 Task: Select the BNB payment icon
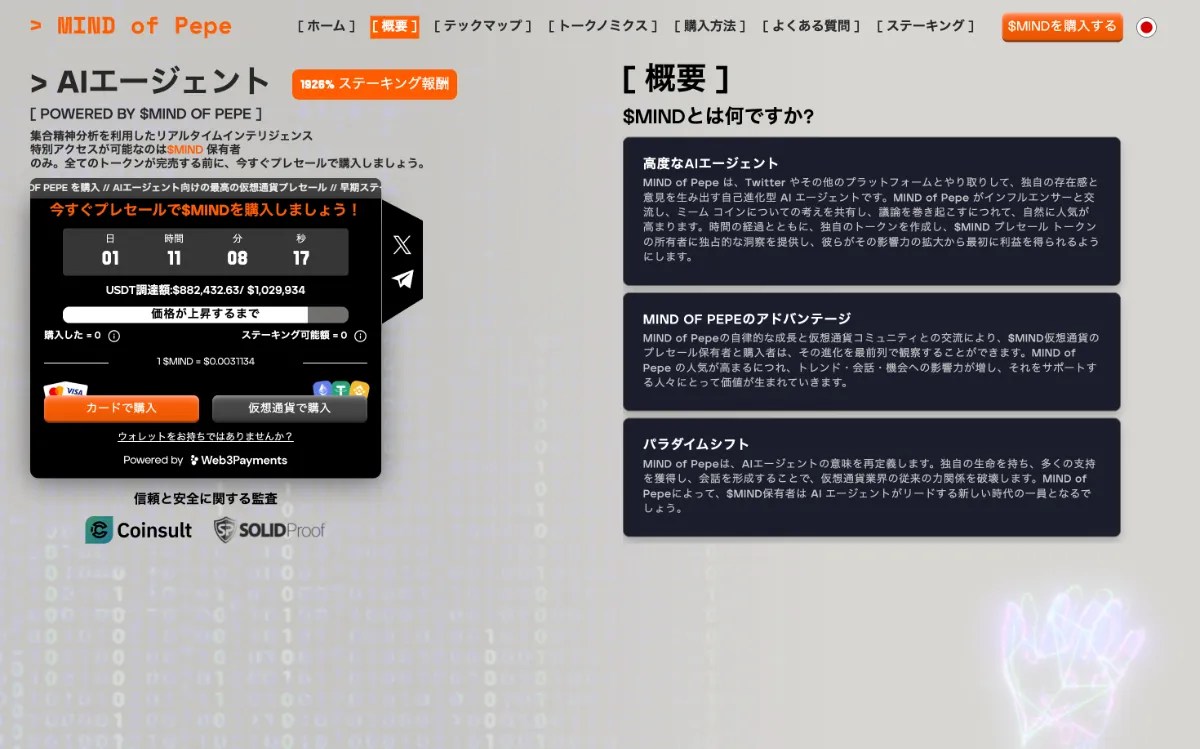[360, 389]
